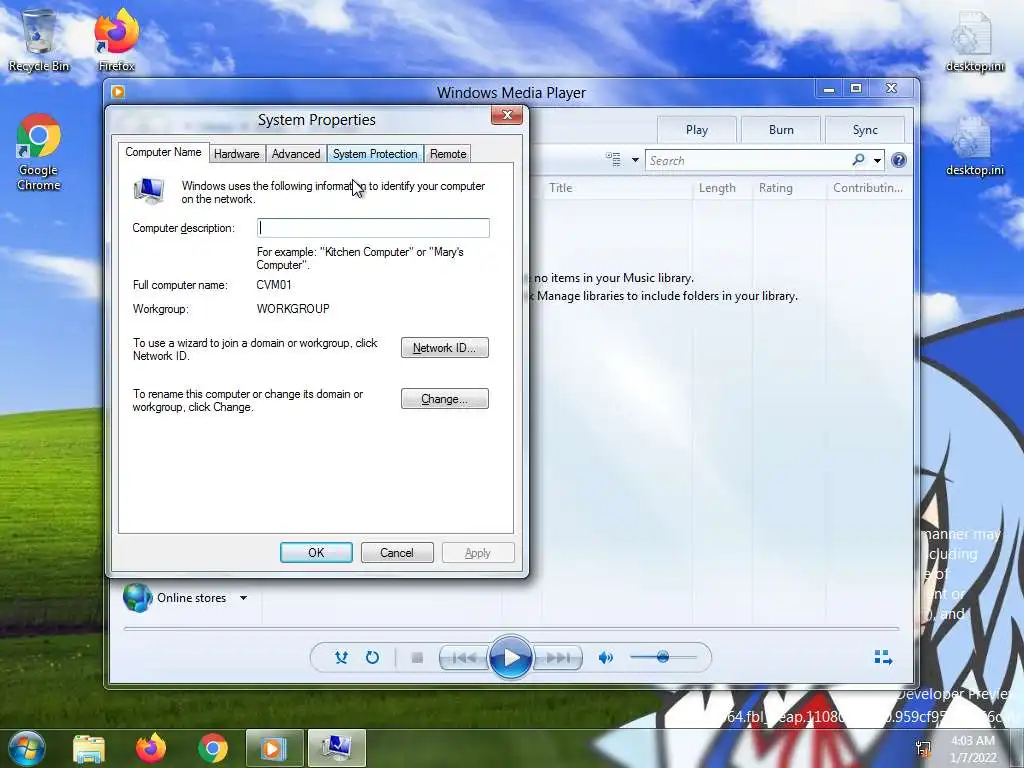Switch to the Remote tab

448,153
